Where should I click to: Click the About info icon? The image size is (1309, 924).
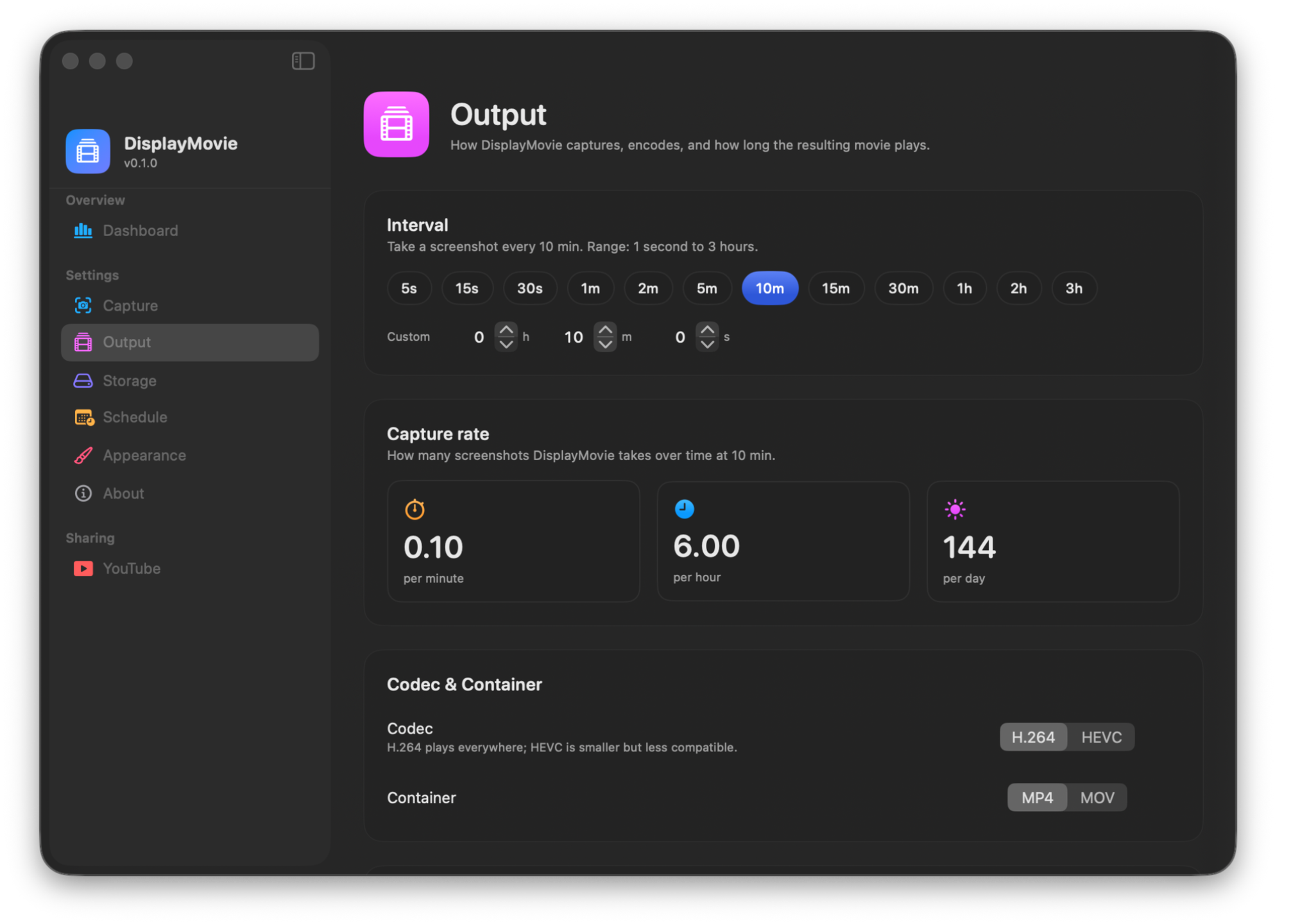[83, 493]
